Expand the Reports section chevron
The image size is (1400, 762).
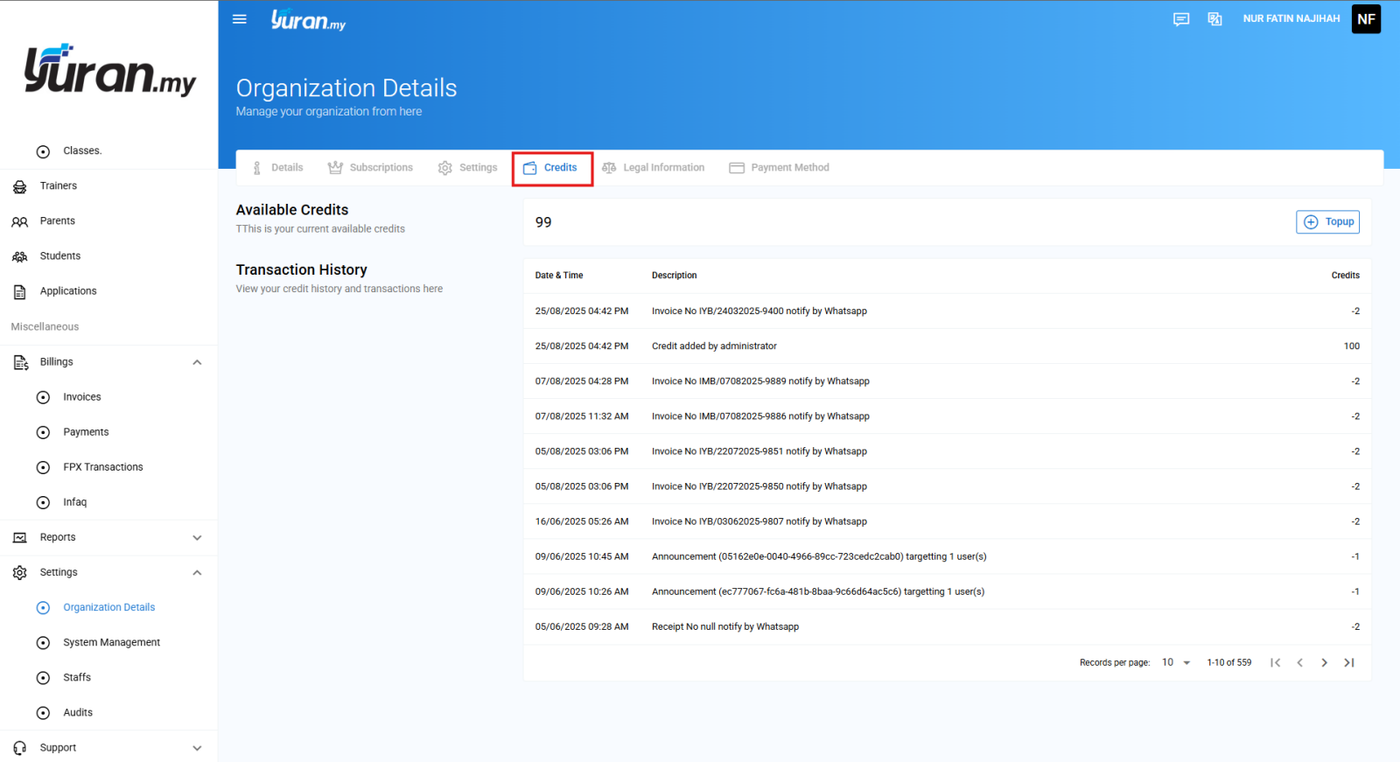click(197, 537)
